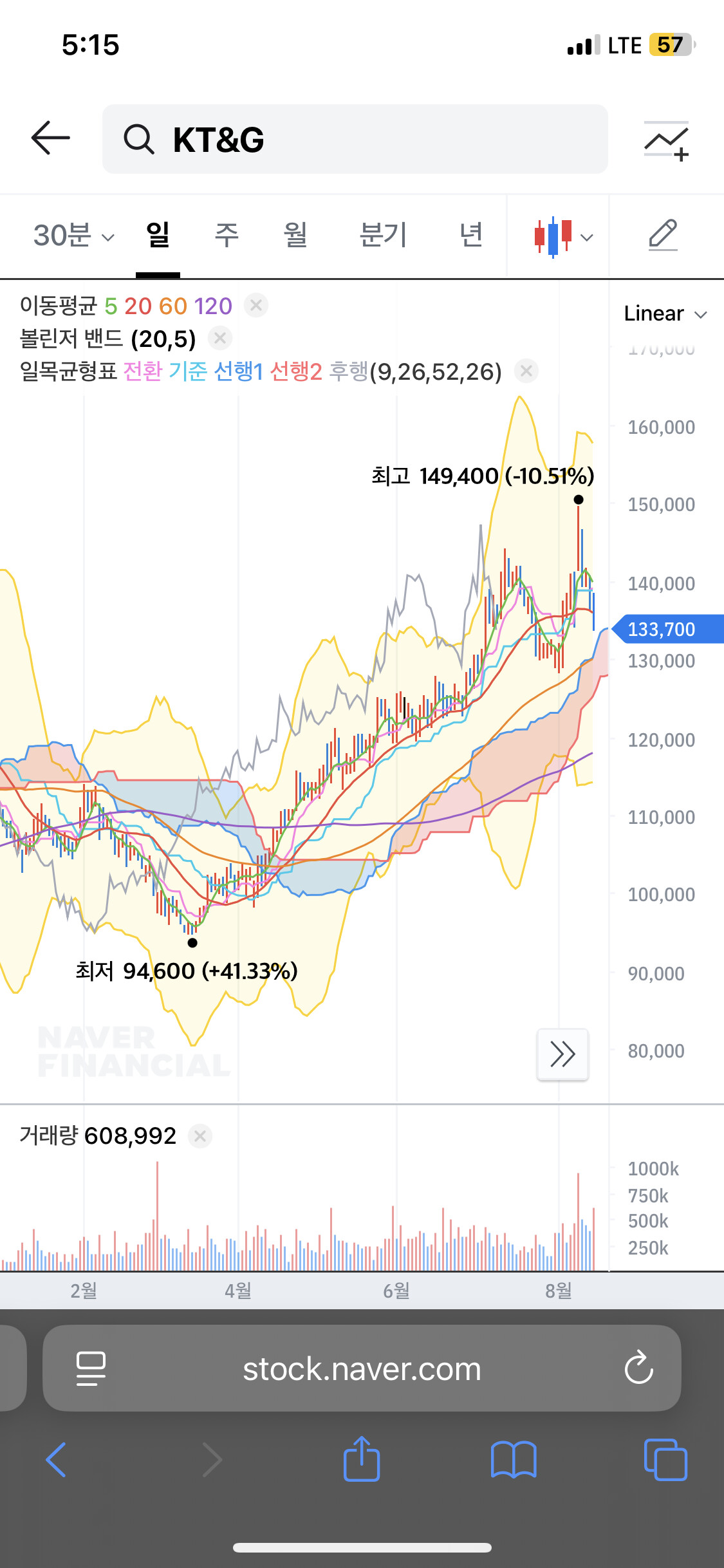The height and width of the screenshot is (1568, 724).
Task: Tap the 최저 94,600 low label
Action: coord(187,971)
